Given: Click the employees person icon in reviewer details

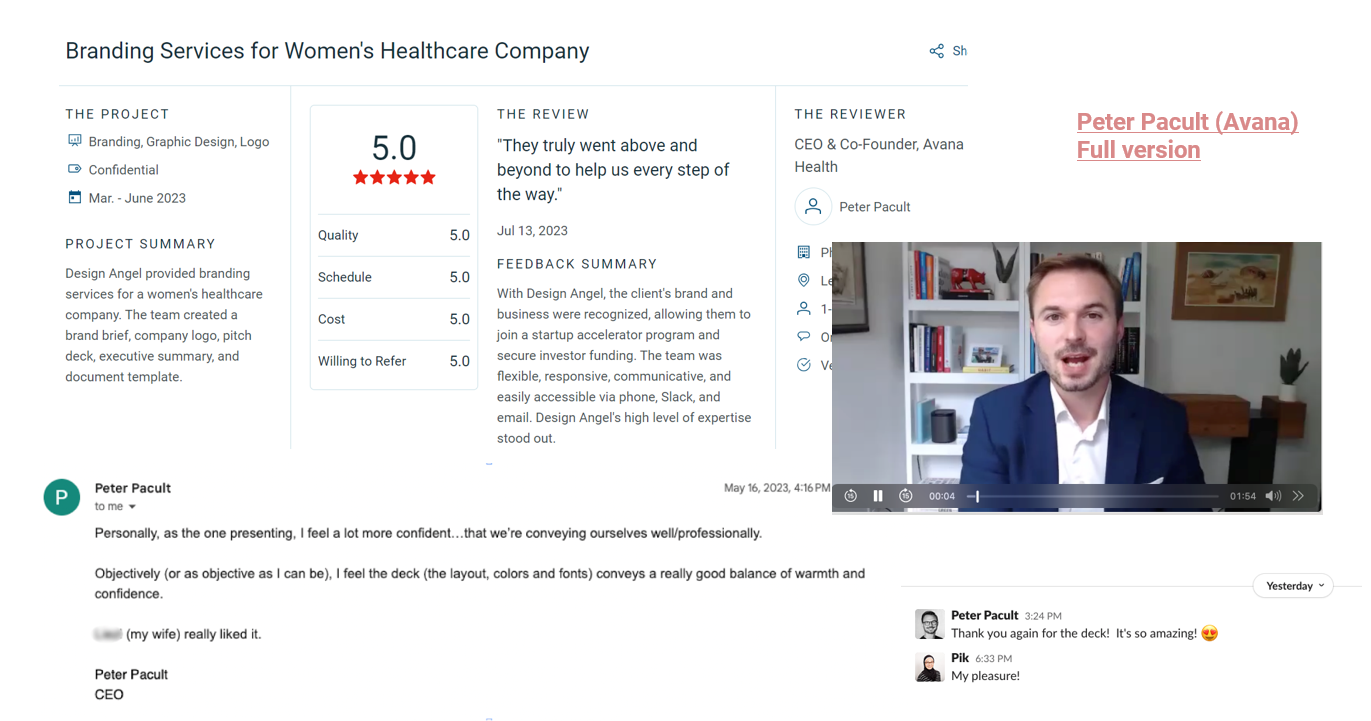Looking at the screenshot, I should click(x=803, y=308).
